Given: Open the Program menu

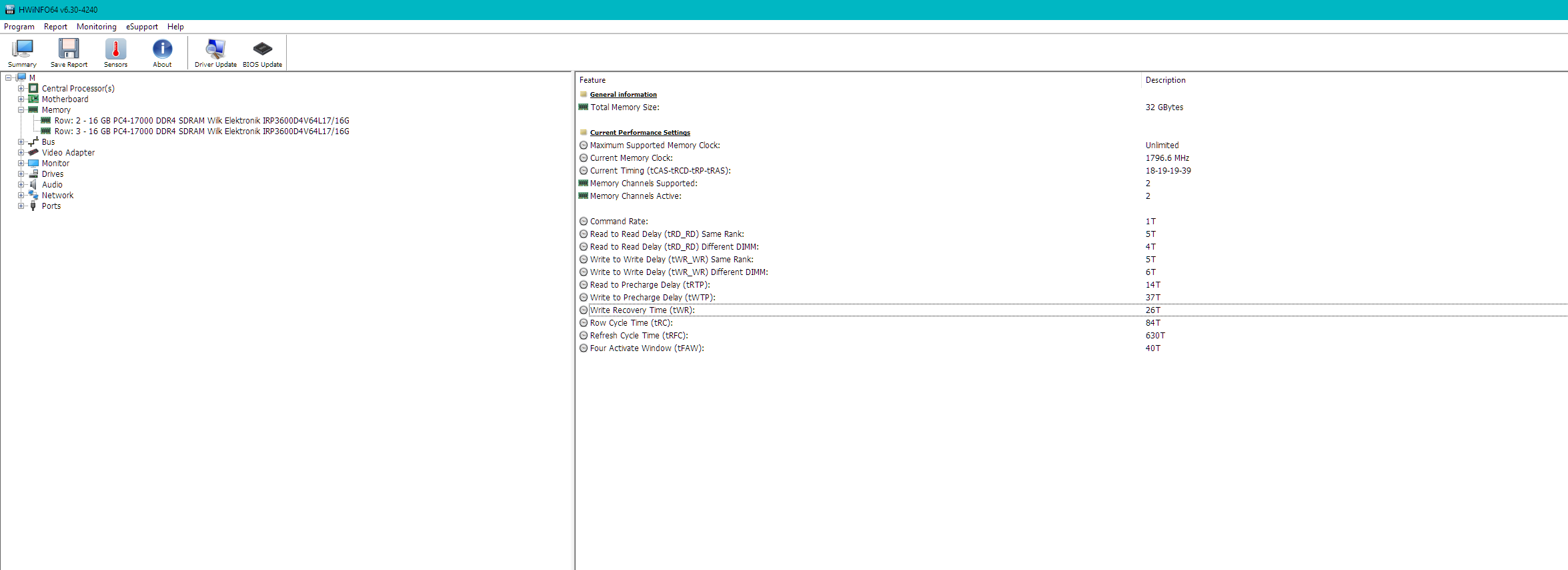Looking at the screenshot, I should pyautogui.click(x=19, y=27).
